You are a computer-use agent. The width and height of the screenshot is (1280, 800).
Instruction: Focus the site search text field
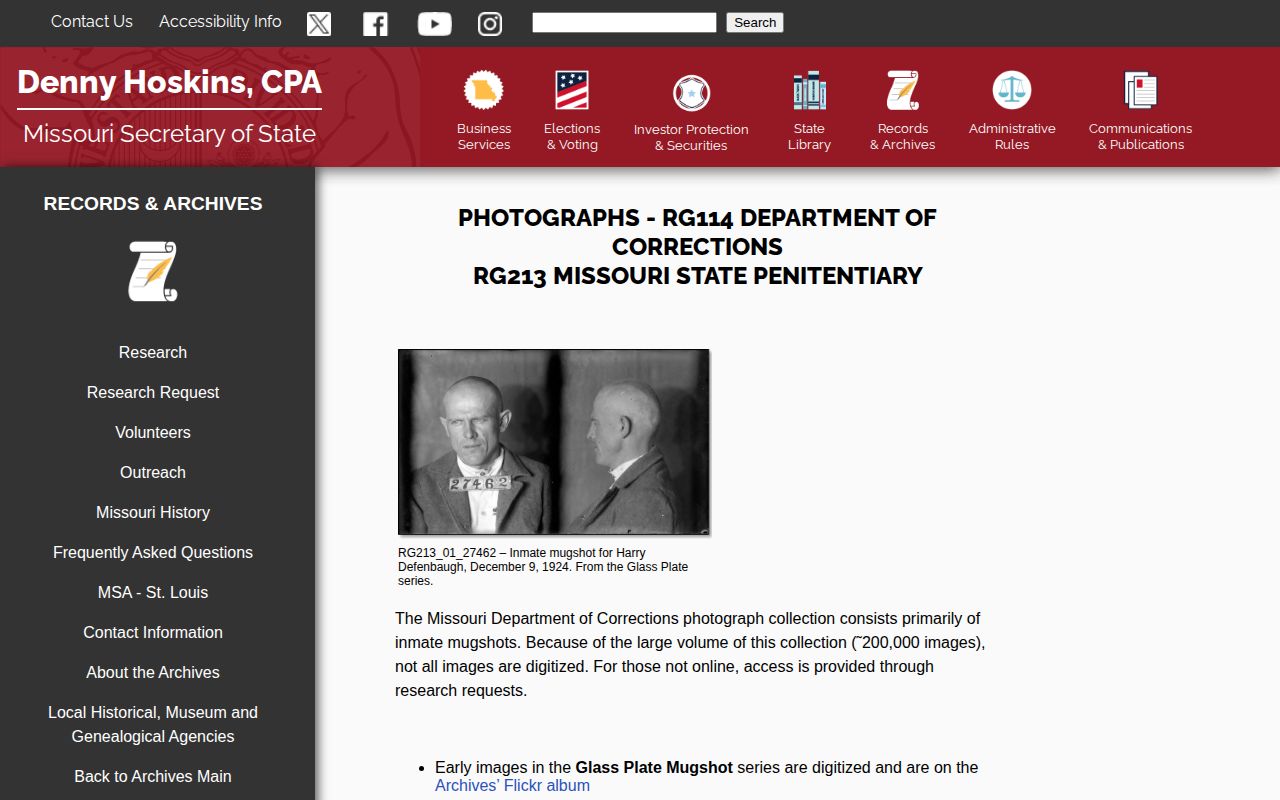[x=624, y=22]
